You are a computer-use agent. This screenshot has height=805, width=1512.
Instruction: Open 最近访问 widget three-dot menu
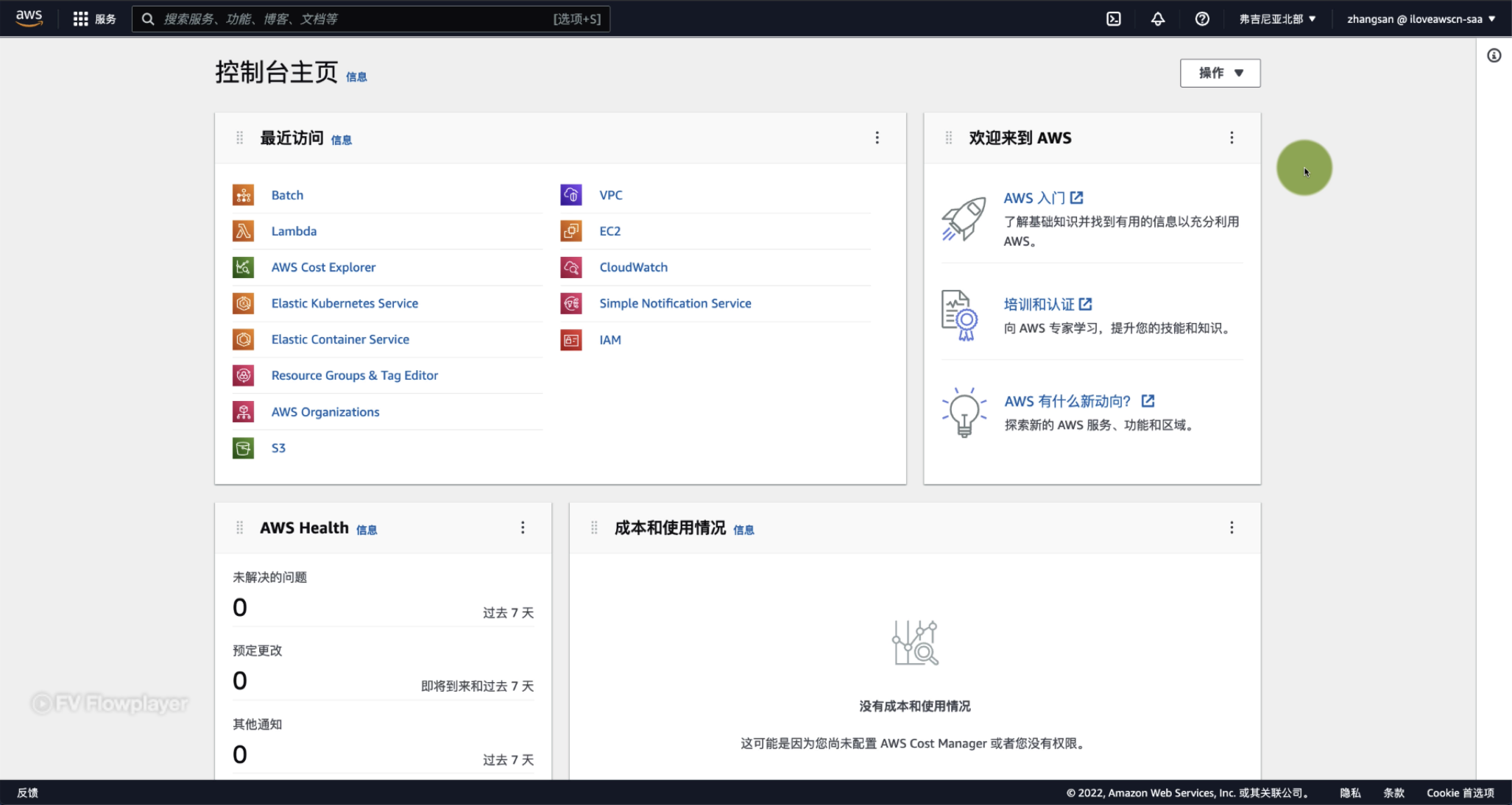click(x=877, y=138)
